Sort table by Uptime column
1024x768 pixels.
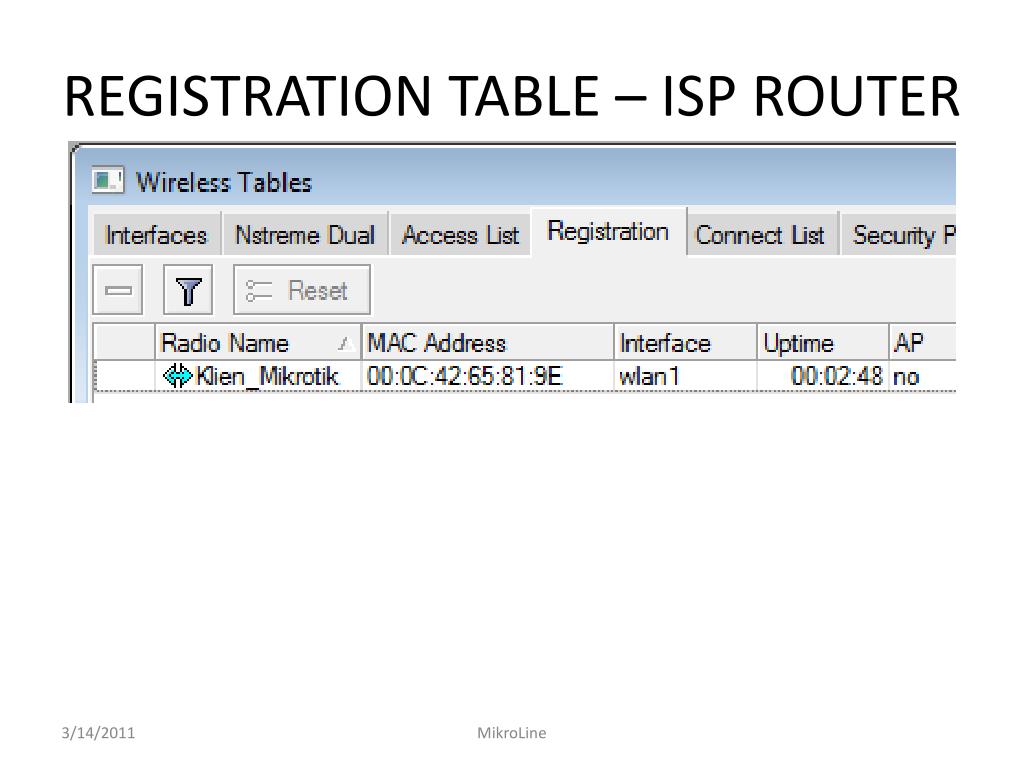(x=823, y=343)
